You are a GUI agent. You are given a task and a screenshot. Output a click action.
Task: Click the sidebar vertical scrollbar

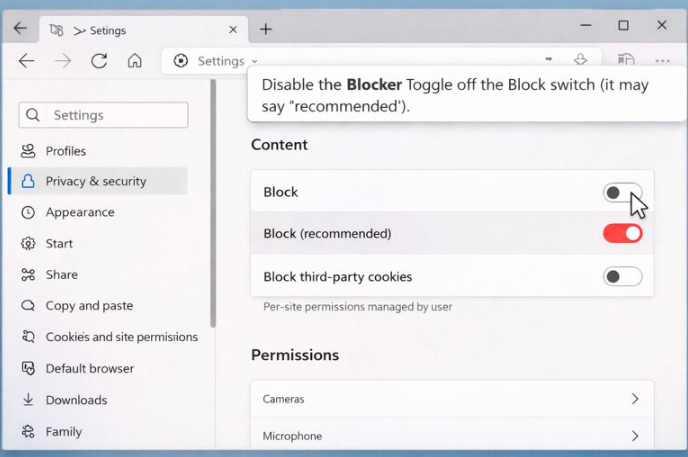212,200
